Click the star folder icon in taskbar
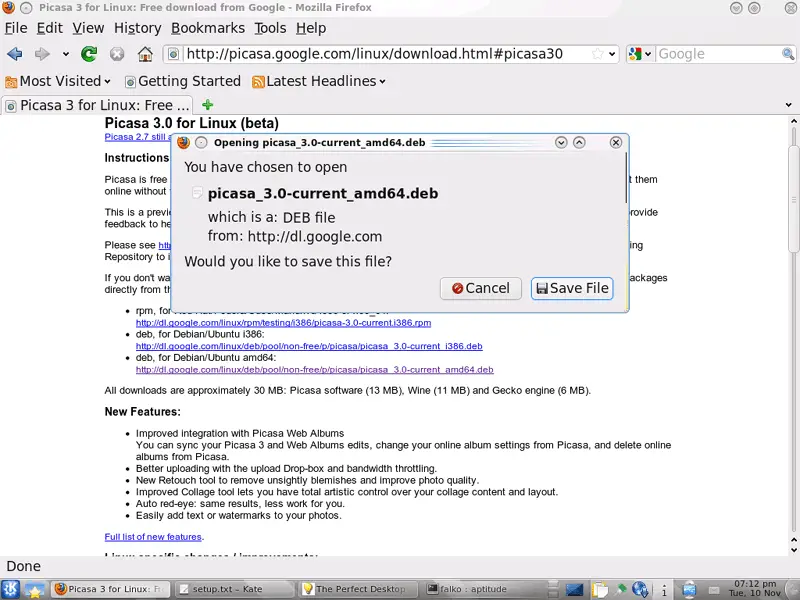Screen dimensions: 800x600 point(34,590)
